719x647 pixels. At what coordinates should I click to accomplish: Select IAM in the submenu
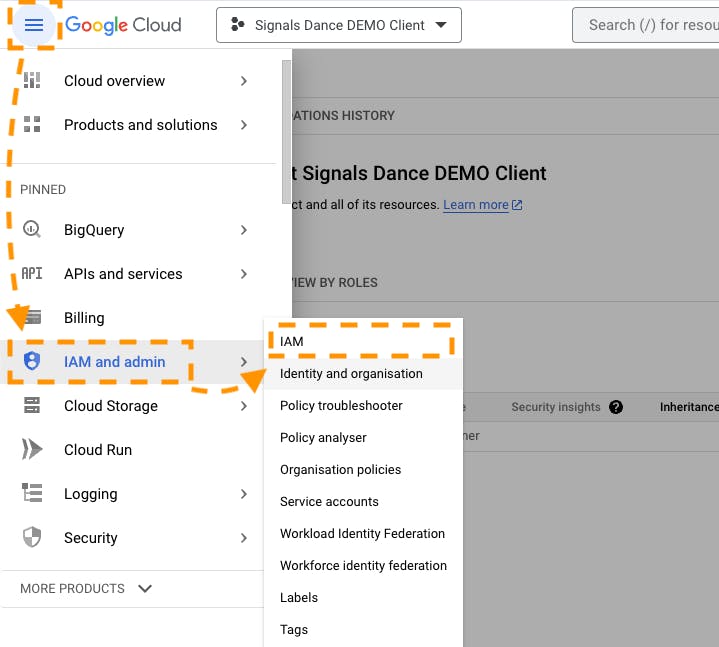tap(363, 341)
